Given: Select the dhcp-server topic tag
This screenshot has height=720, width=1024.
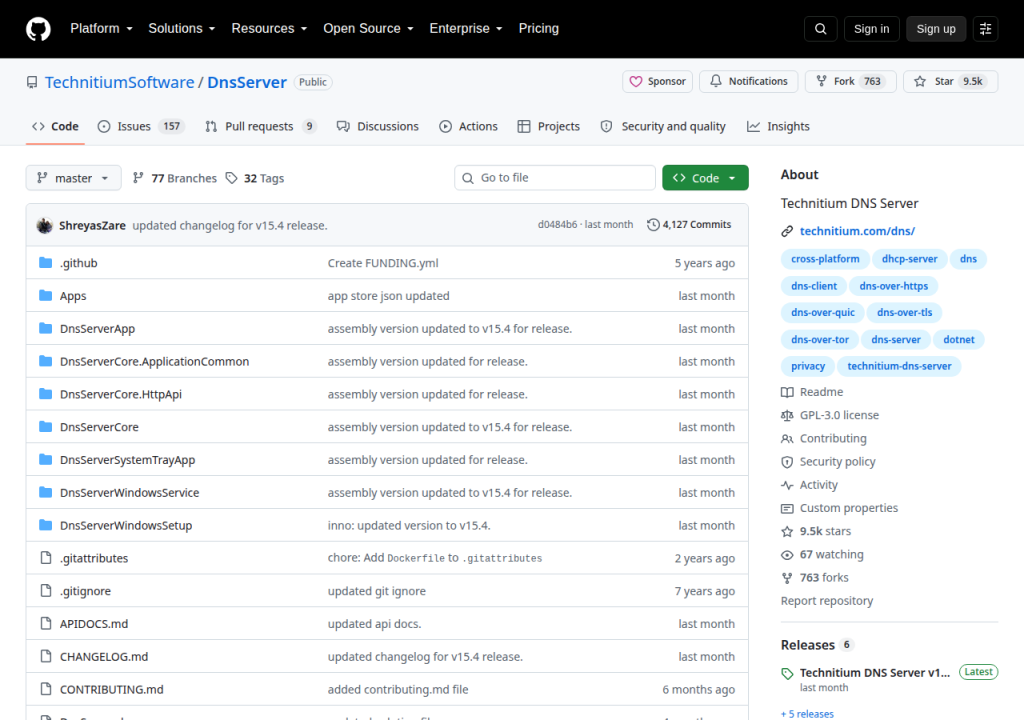Looking at the screenshot, I should 909,259.
